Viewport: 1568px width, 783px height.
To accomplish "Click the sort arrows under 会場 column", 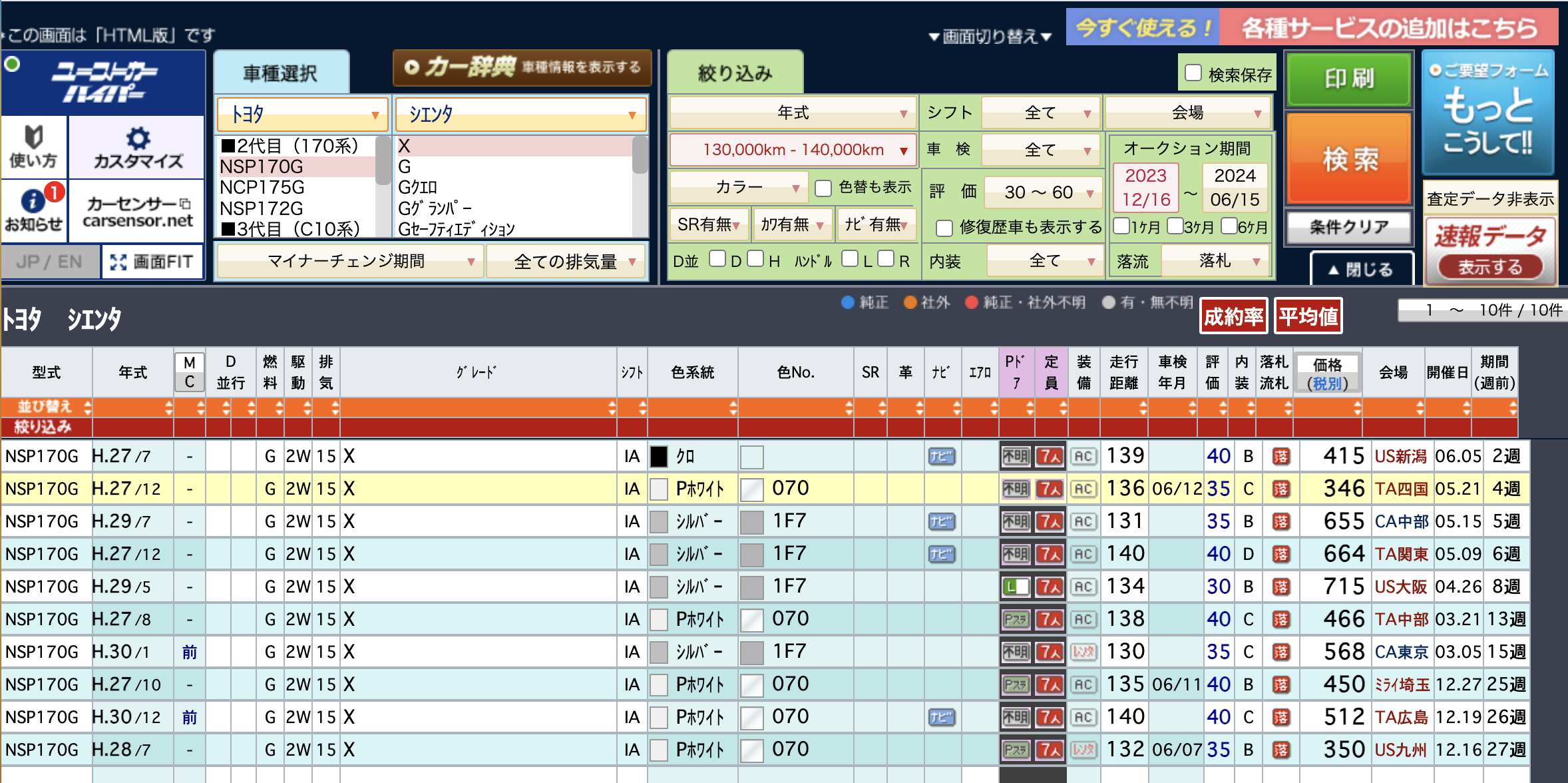I will click(1419, 407).
